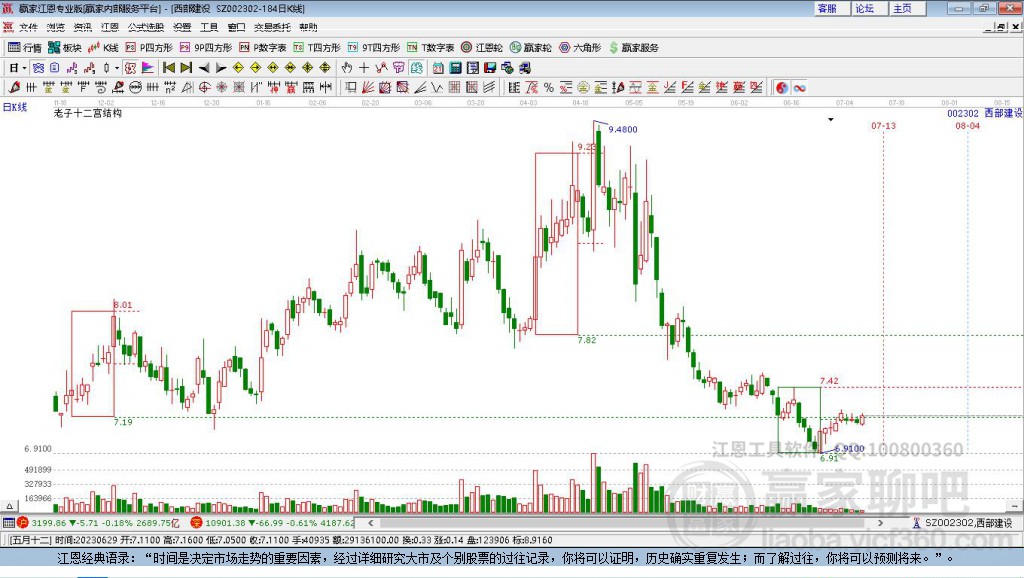Click the Shenzhen index 10901.38 status entry

coord(272,522)
